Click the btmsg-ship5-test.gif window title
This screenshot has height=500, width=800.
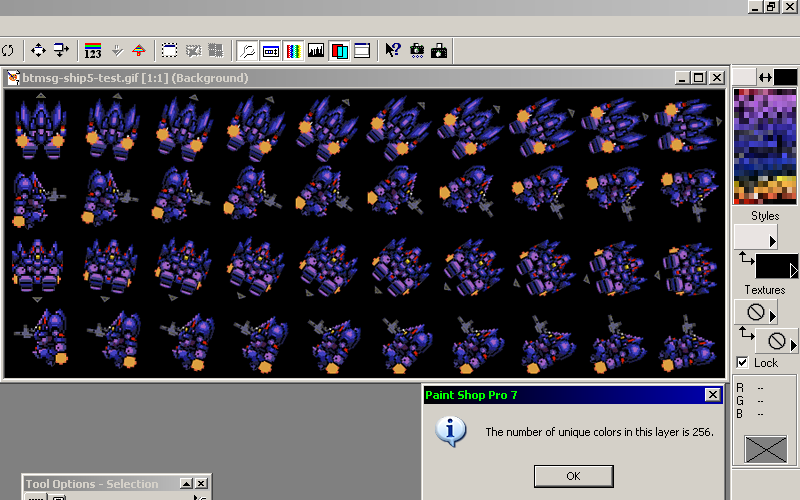(135, 78)
